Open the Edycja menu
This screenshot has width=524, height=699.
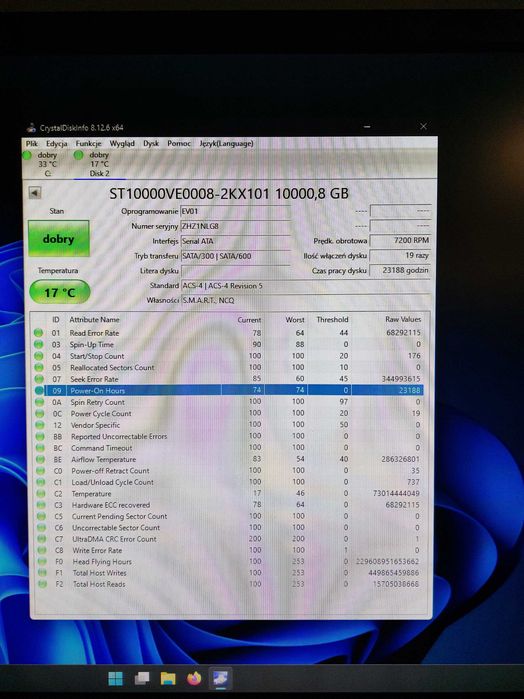57,144
